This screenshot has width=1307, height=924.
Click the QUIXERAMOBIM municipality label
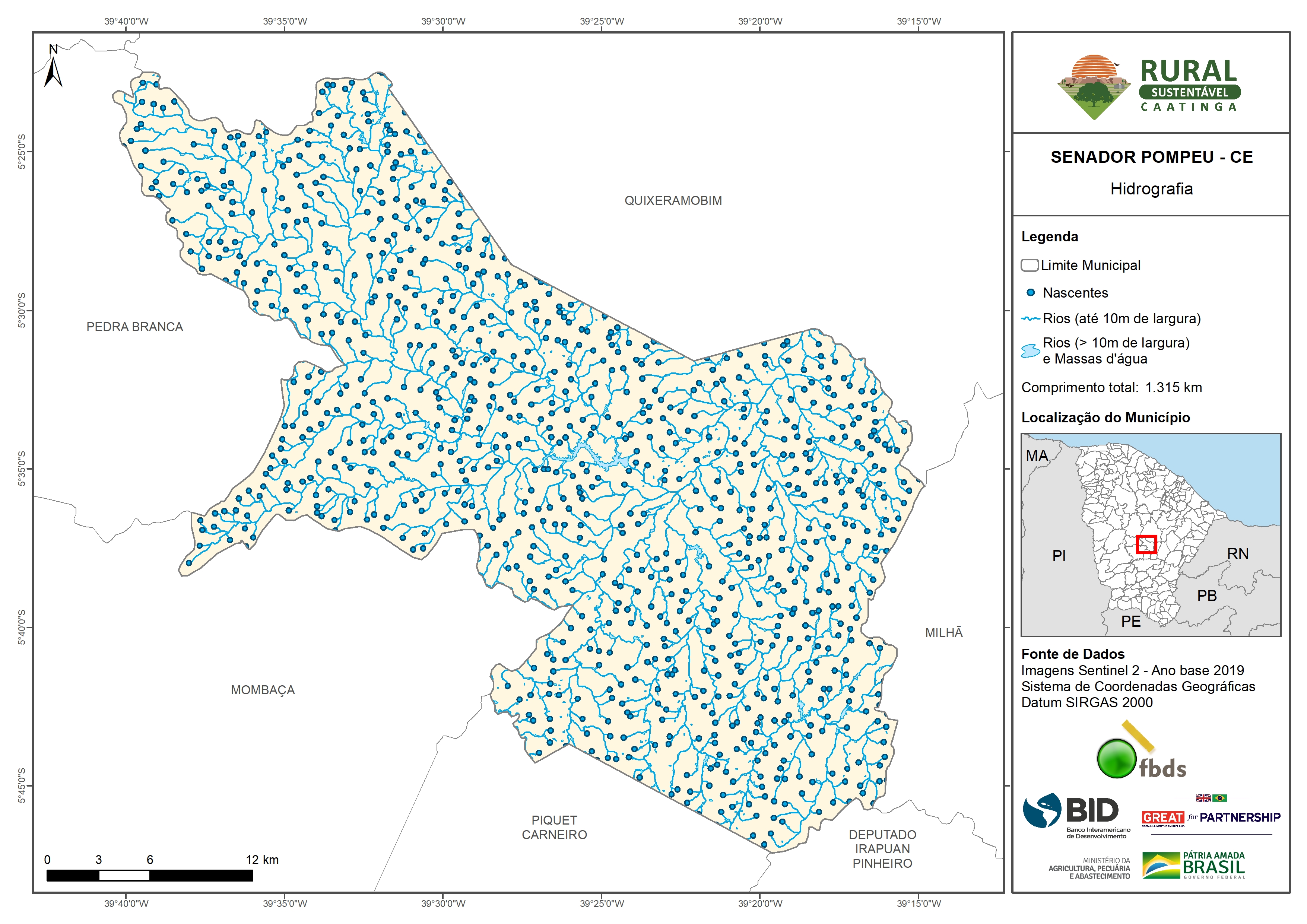673,200
